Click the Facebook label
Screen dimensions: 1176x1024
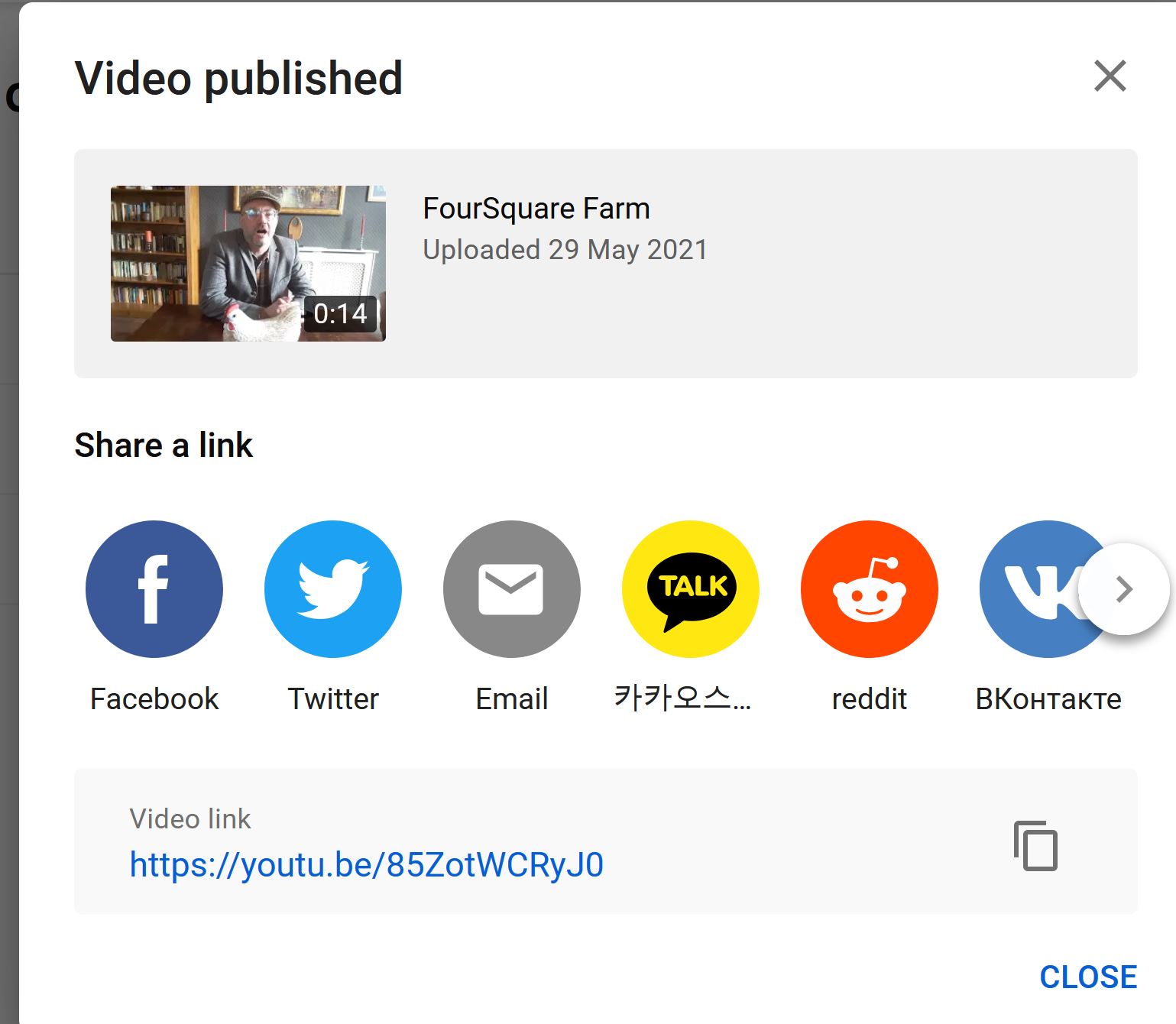(x=154, y=698)
